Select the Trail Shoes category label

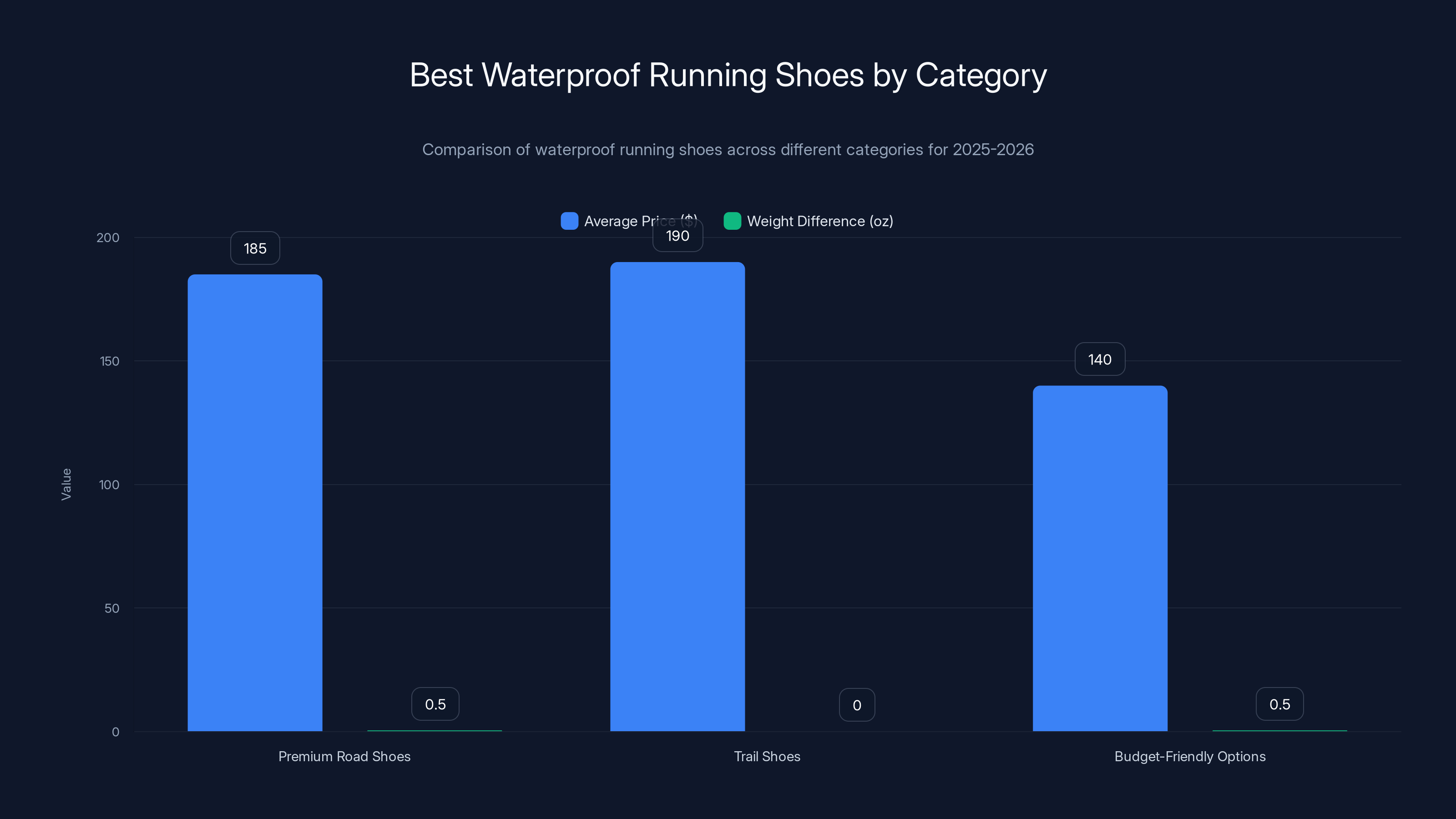coord(767,756)
